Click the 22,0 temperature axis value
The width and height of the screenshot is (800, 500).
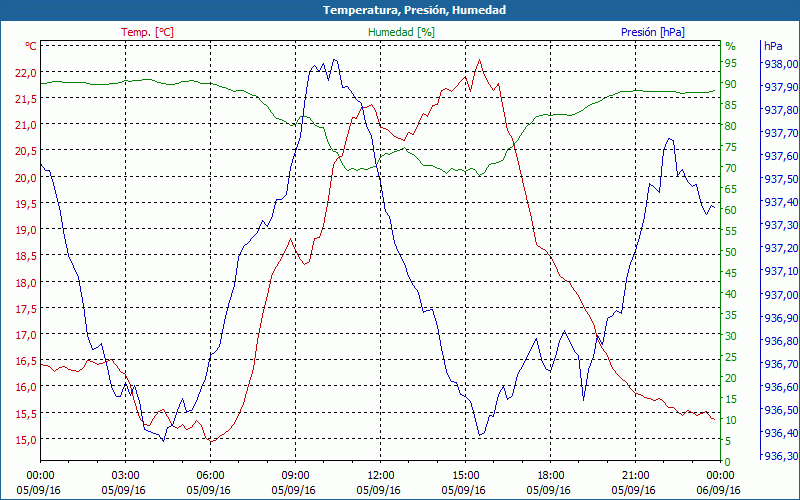pos(26,72)
